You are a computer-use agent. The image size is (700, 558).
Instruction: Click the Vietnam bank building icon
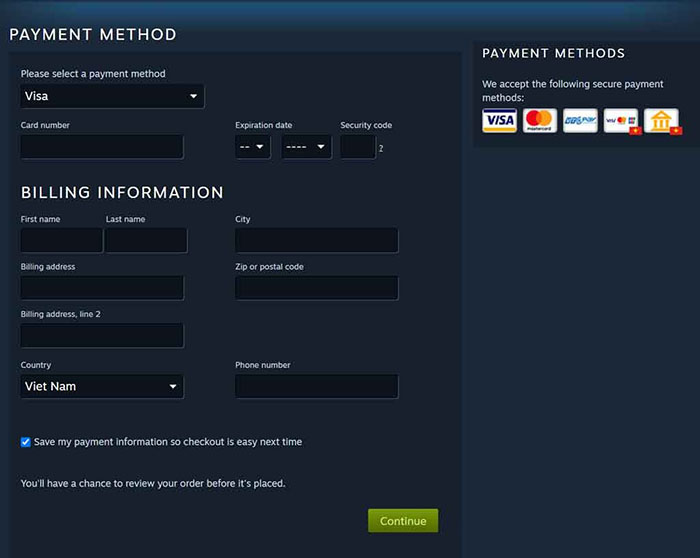point(661,121)
